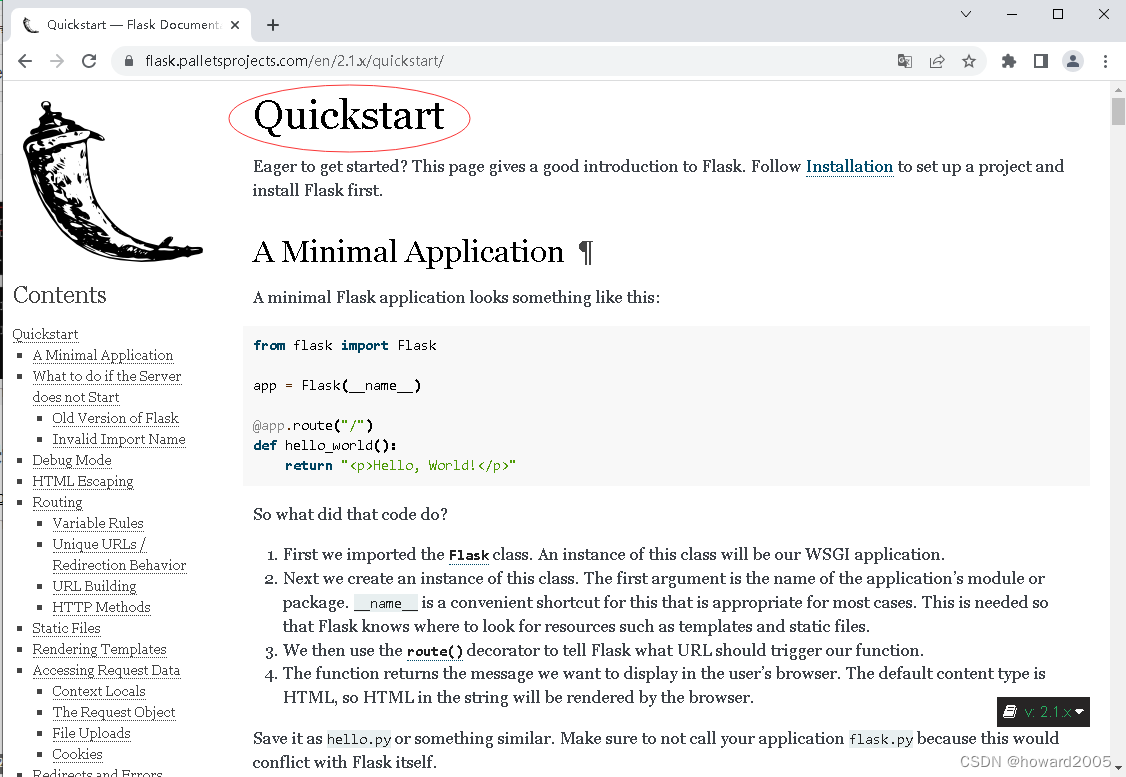Go back with the browser back arrow
This screenshot has height=777, width=1126.
tap(25, 61)
